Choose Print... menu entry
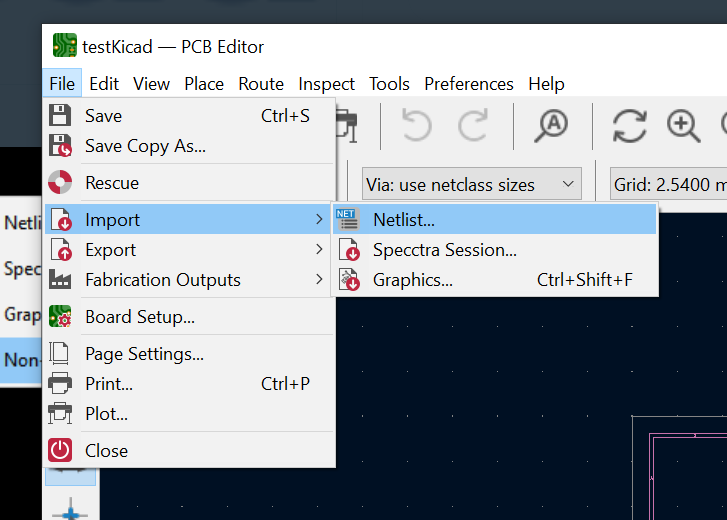Image resolution: width=727 pixels, height=520 pixels. [x=190, y=384]
